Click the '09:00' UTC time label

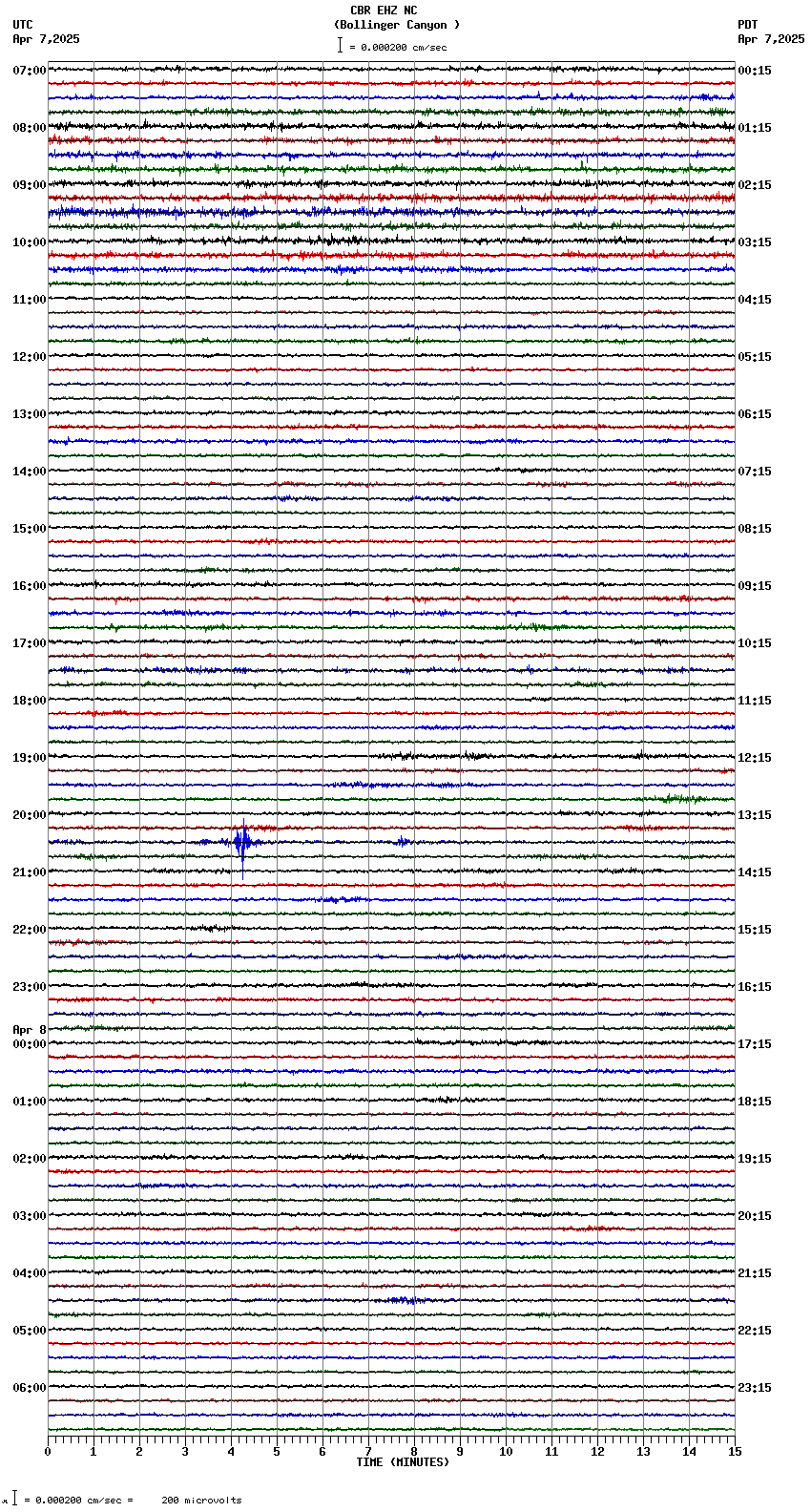30,185
